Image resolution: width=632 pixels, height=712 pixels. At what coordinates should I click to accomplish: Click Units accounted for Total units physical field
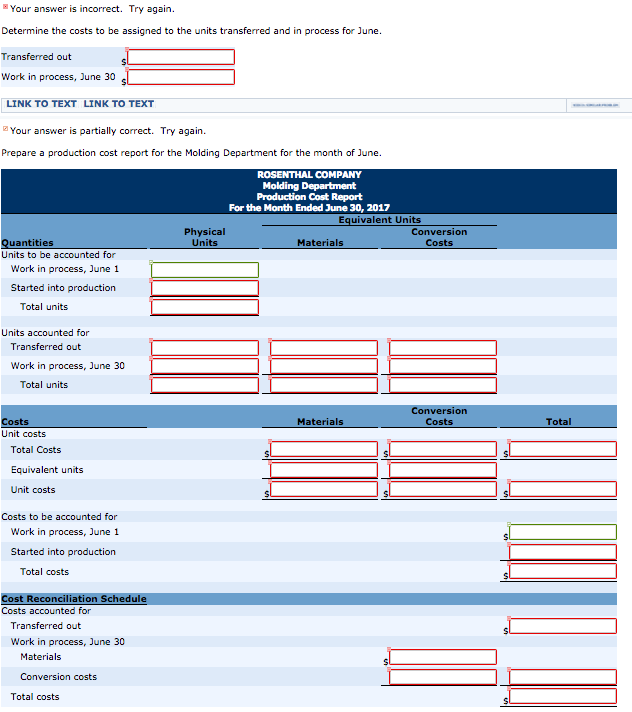click(205, 385)
